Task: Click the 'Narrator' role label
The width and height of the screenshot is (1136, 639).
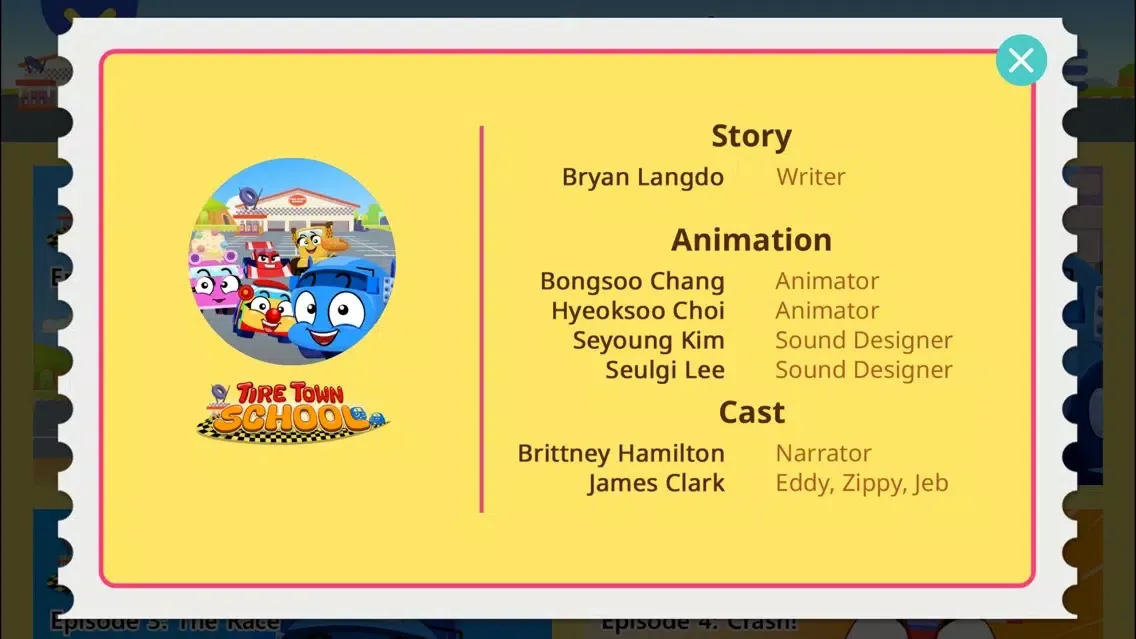Action: point(824,454)
